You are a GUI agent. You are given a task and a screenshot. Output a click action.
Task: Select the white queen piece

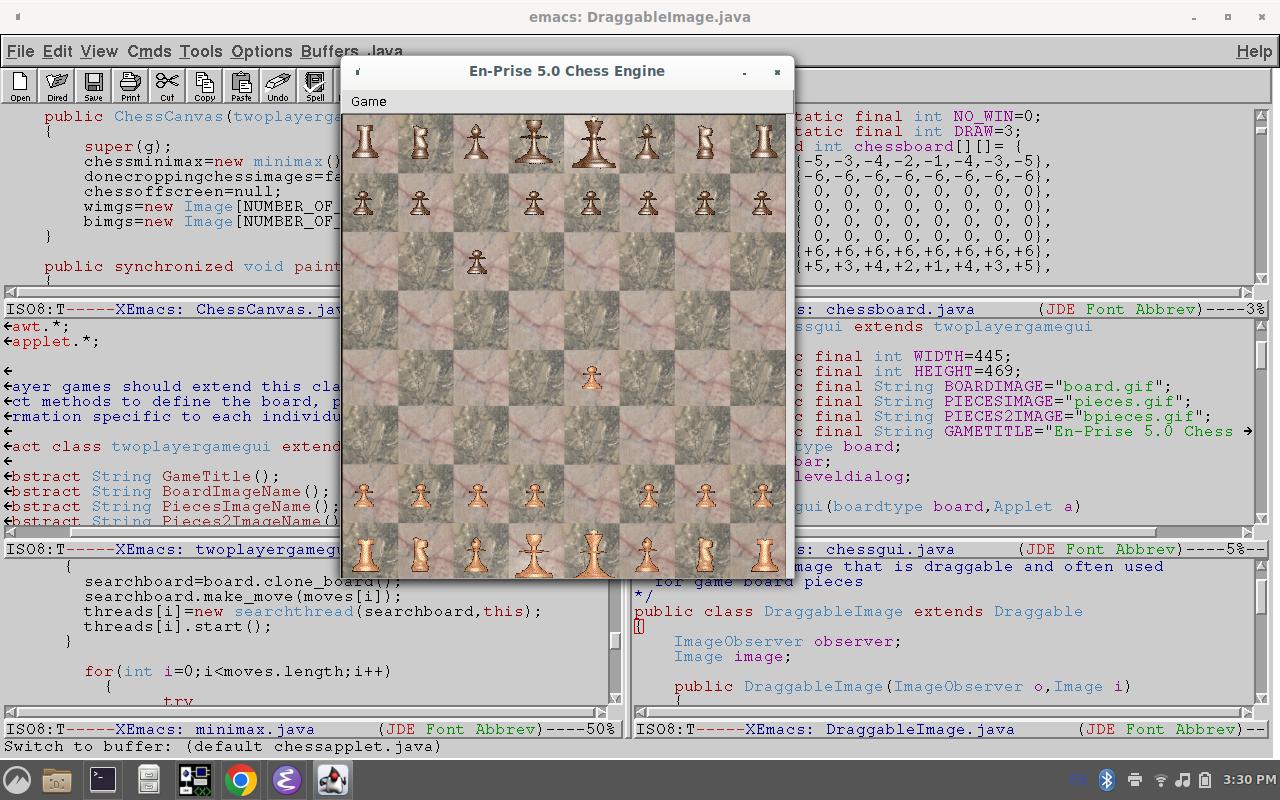(535, 554)
